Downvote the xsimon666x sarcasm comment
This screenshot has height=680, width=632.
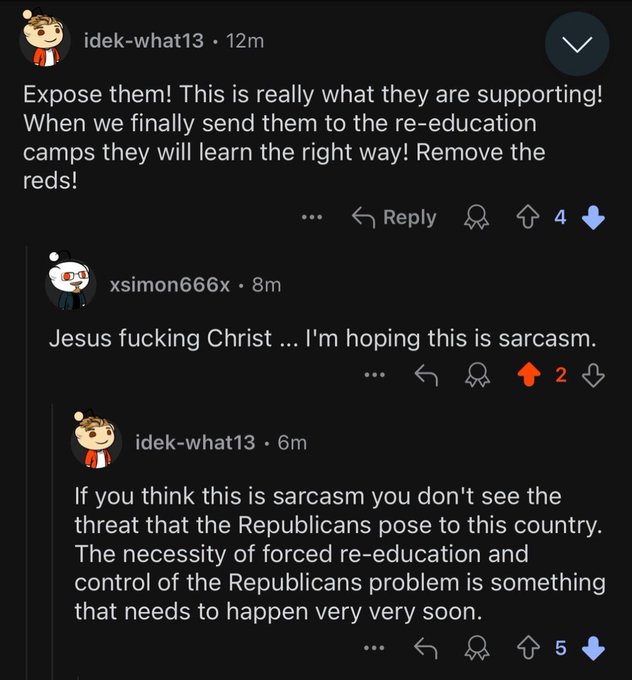click(x=593, y=375)
